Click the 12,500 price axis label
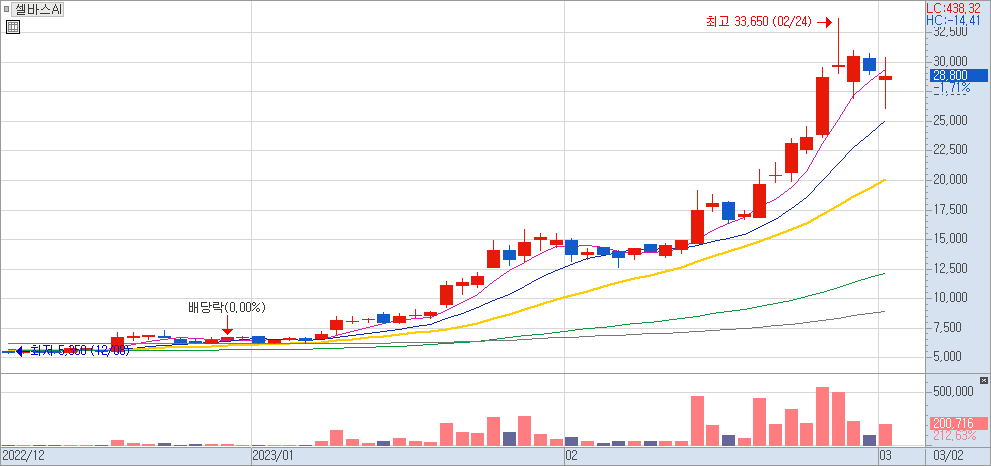Image resolution: width=991 pixels, height=466 pixels. tap(950, 268)
